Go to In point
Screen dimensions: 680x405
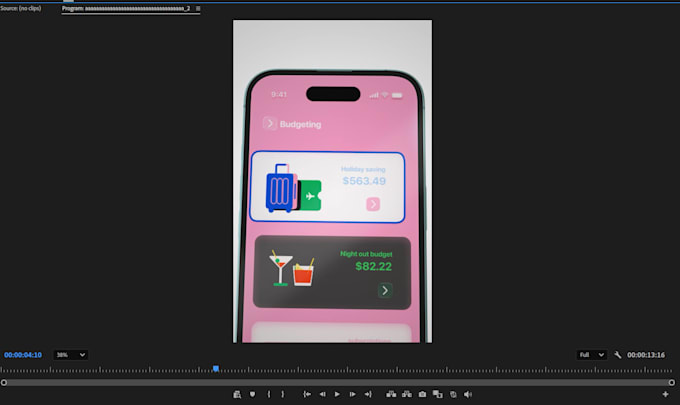pyautogui.click(x=307, y=394)
